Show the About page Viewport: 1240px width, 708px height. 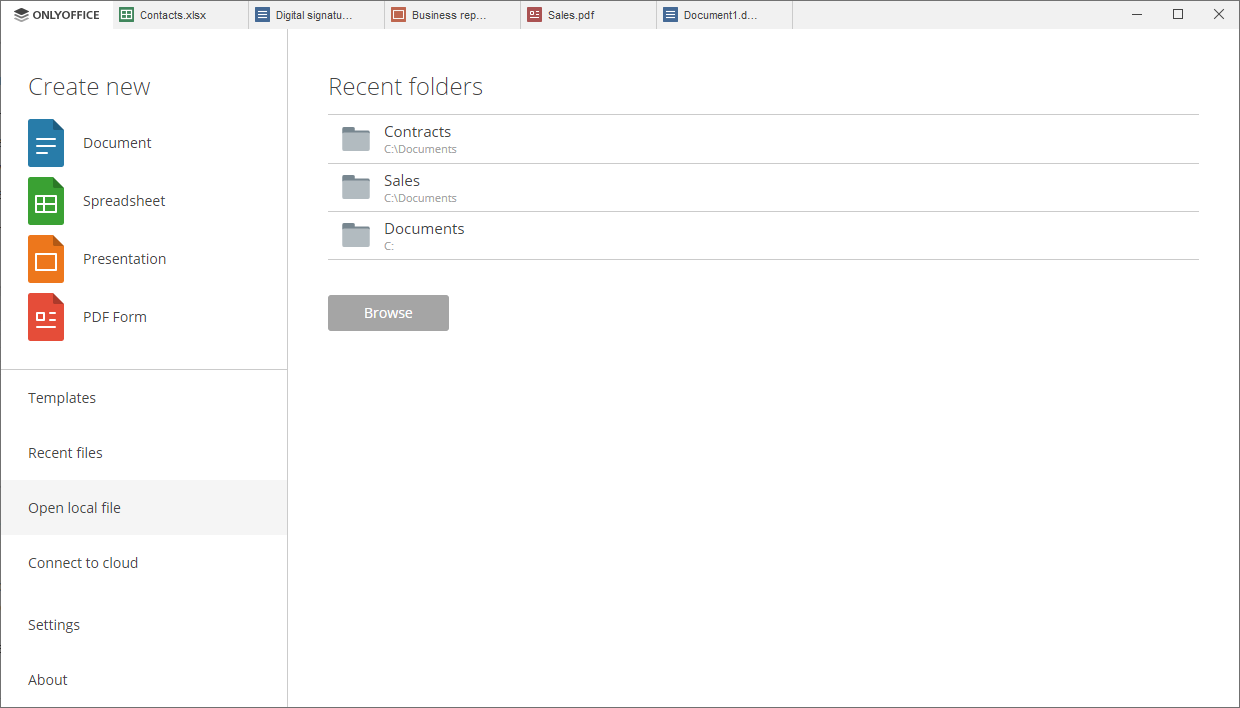pos(48,680)
